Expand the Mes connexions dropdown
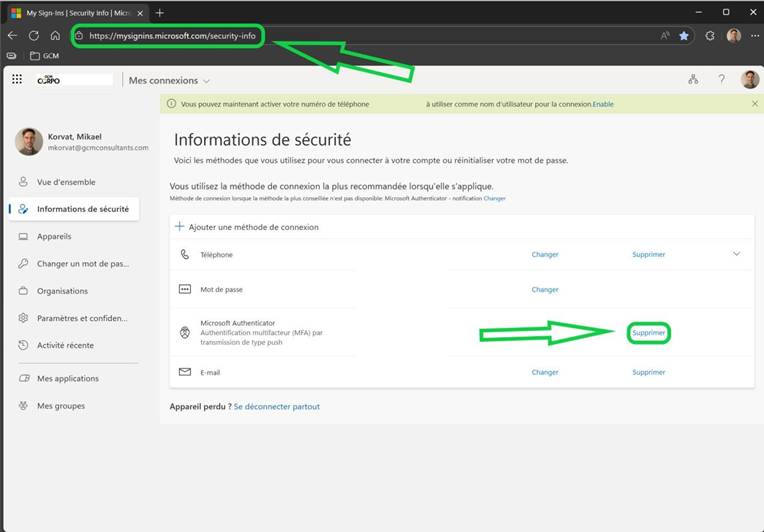Screen dimensions: 764x532 (x=169, y=80)
